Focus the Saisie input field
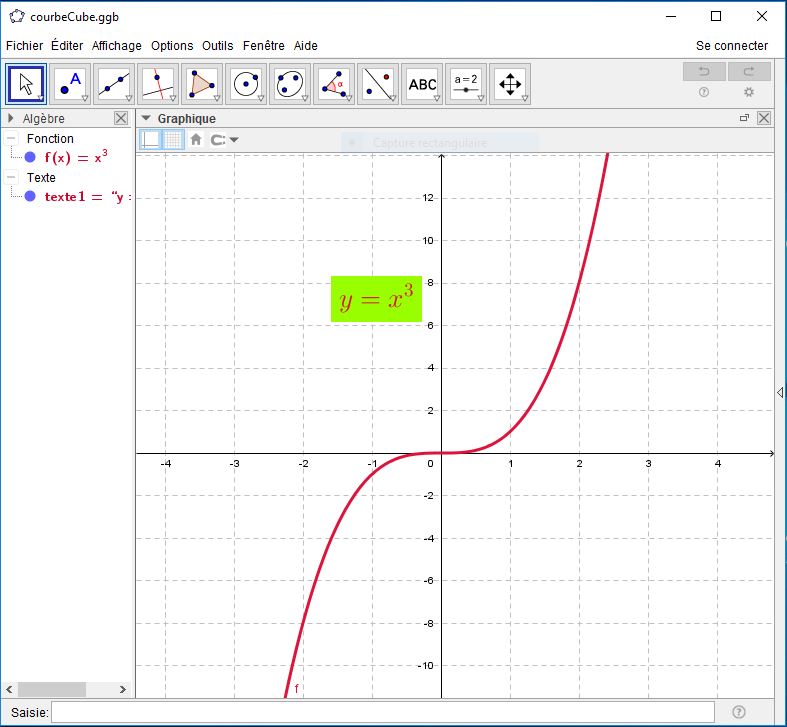 click(383, 712)
